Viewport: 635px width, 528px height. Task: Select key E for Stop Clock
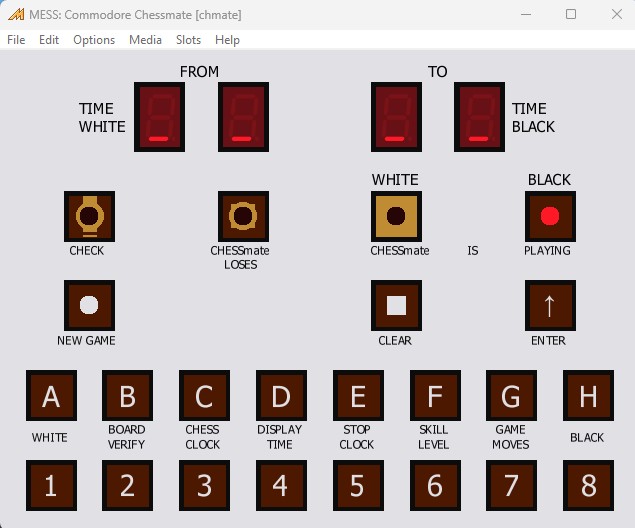coord(358,395)
